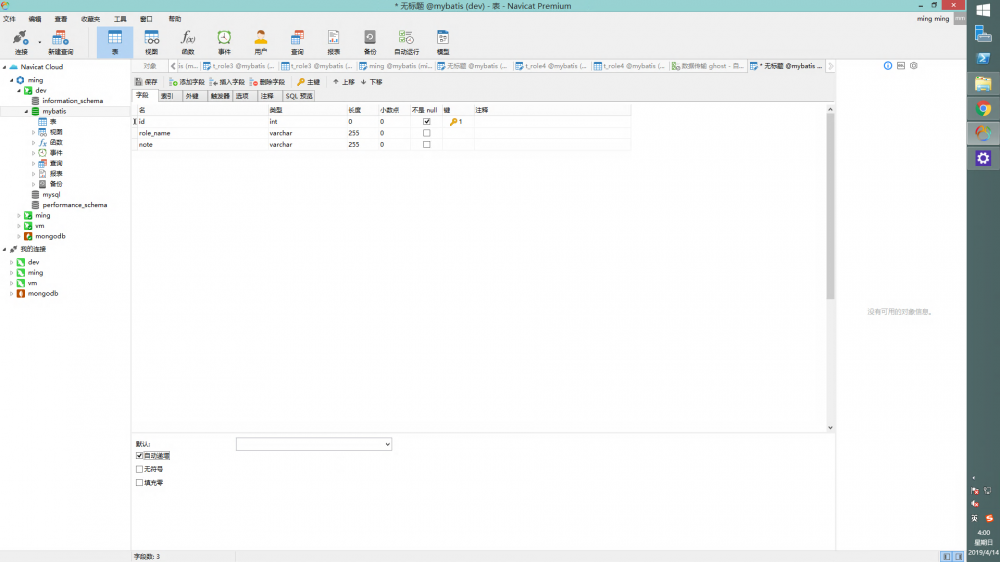Open the 视图 views icon
Screen dimensions: 1000x562
click(151, 42)
